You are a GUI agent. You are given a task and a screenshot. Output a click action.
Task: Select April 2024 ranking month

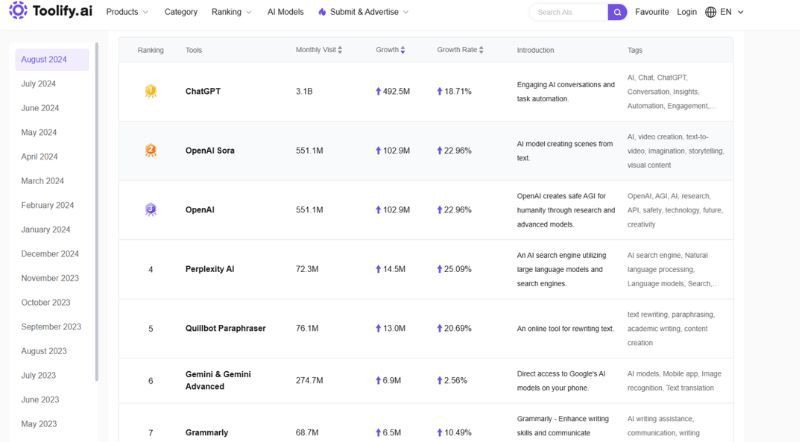[x=39, y=157]
